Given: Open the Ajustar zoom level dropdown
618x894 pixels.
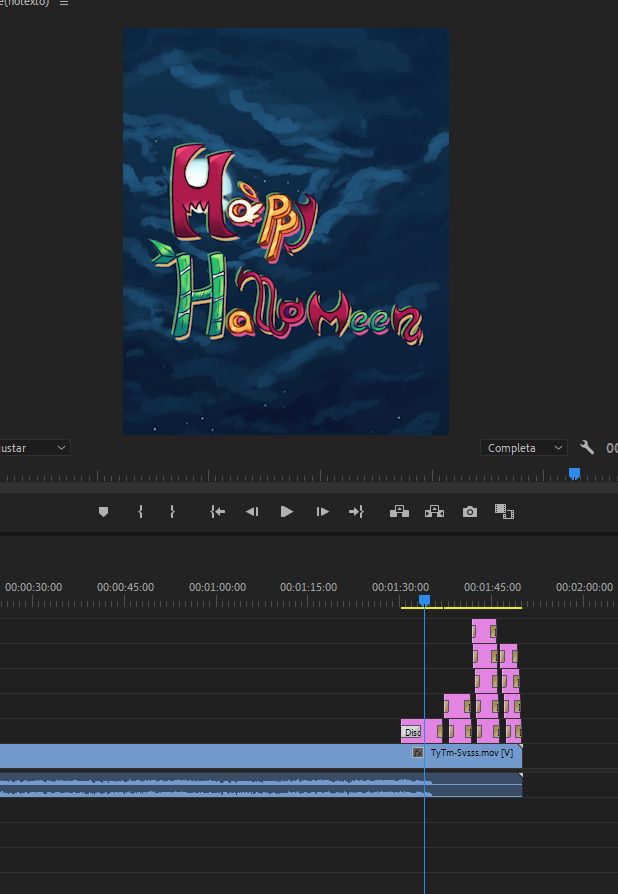Looking at the screenshot, I should (35, 448).
